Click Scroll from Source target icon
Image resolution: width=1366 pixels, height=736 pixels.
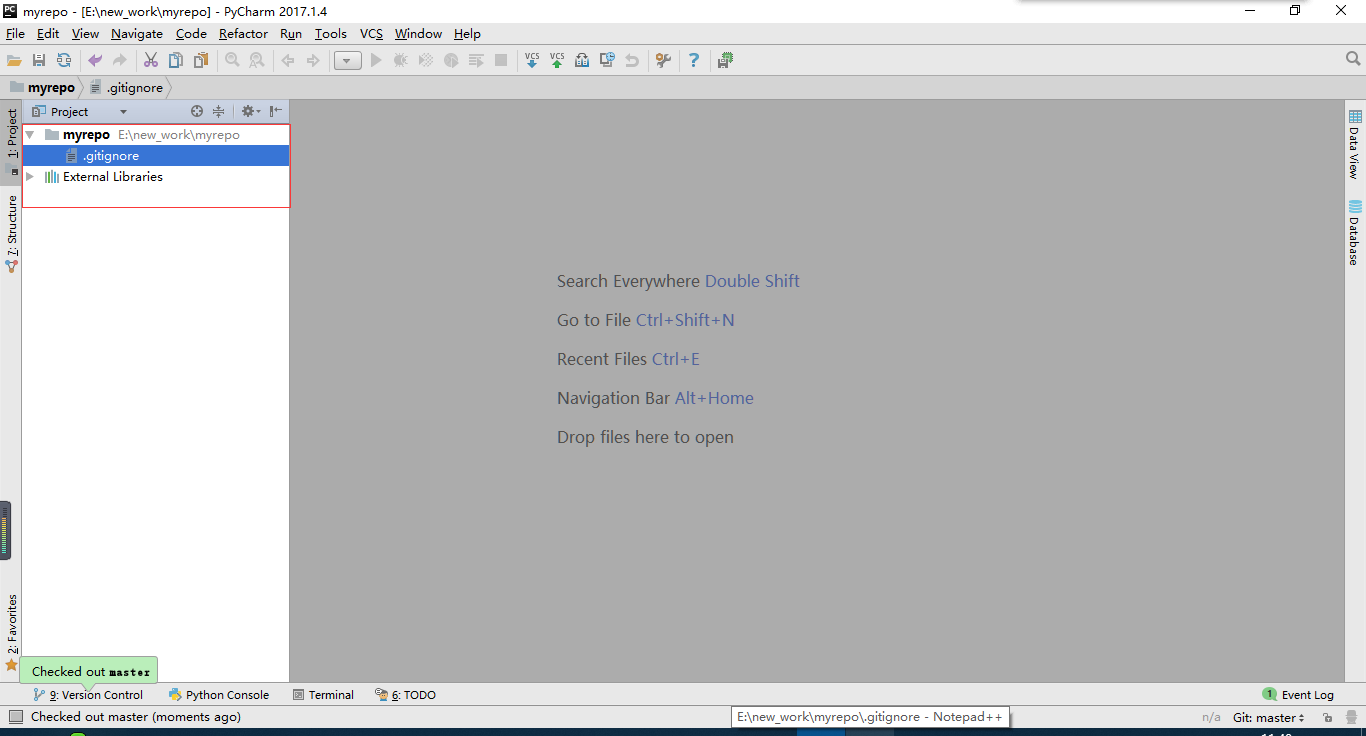[x=197, y=111]
